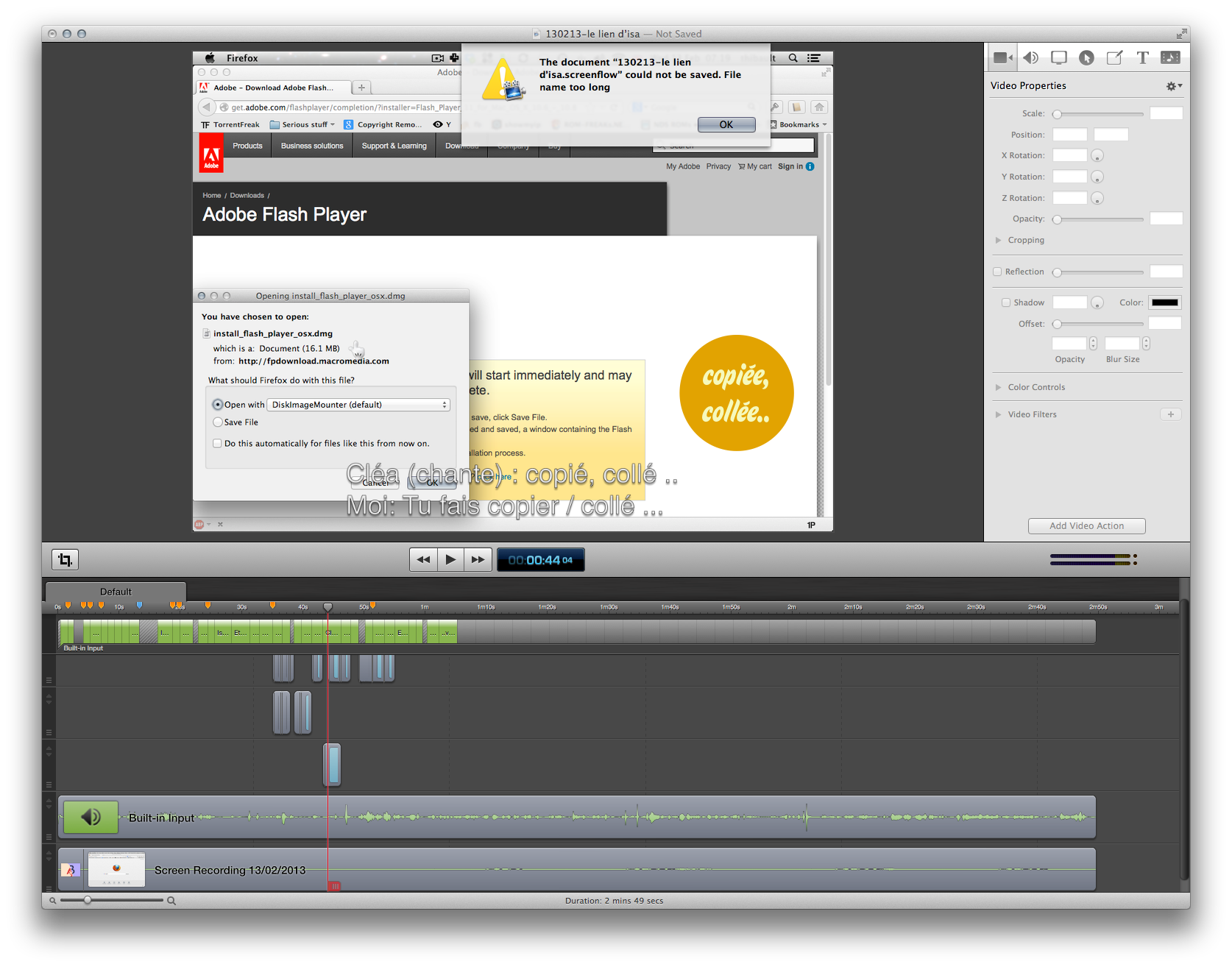Switch to the Audio properties speaker icon
The width and height of the screenshot is (1232, 967).
1031,57
